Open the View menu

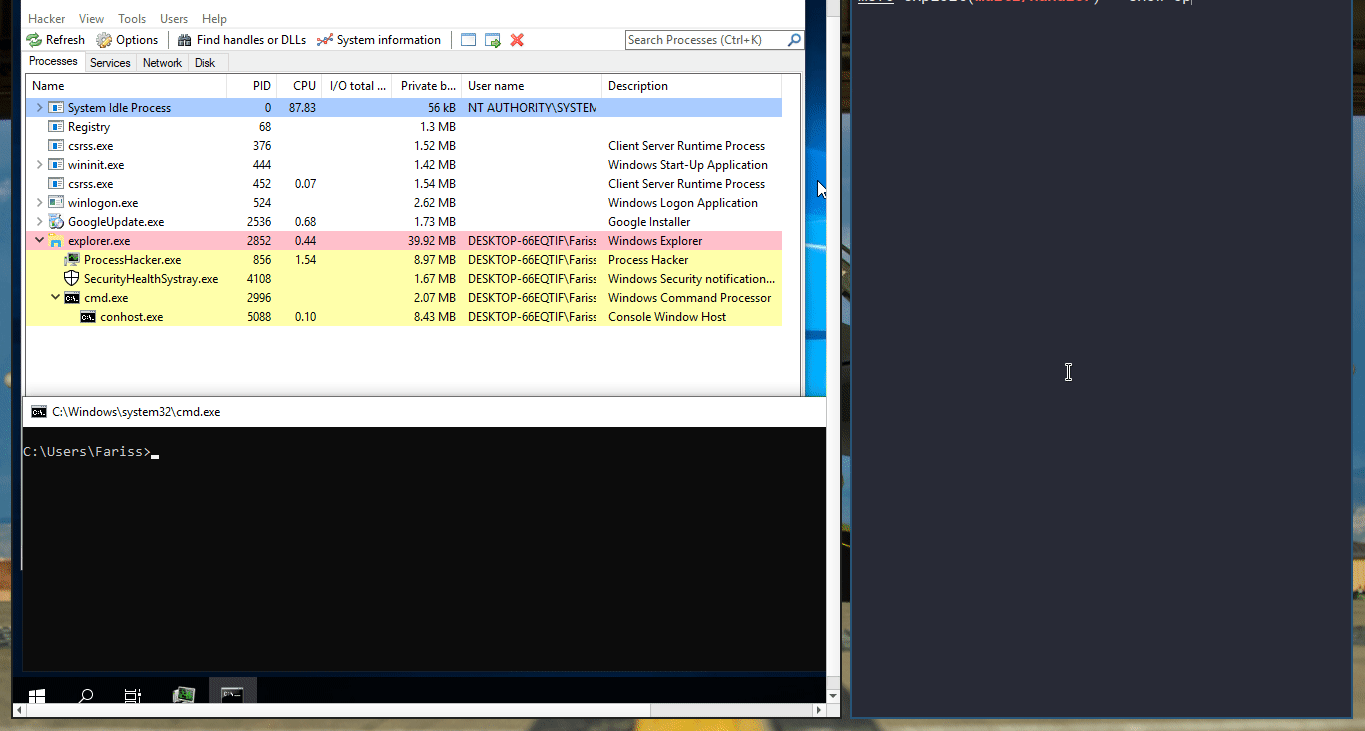coord(91,19)
